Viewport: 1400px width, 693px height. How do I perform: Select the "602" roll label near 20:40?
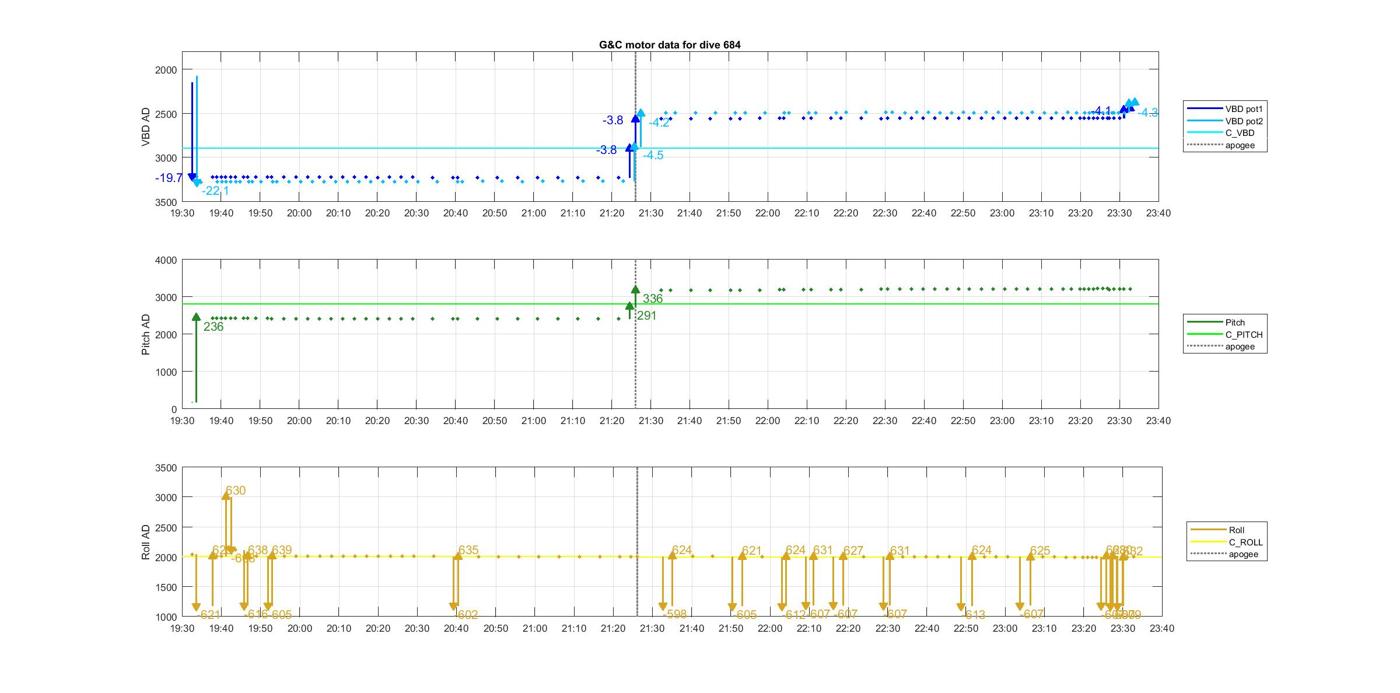468,615
